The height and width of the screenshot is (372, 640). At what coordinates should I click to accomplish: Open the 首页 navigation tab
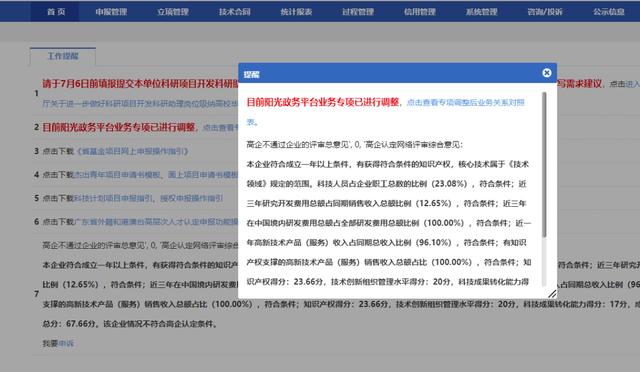pyautogui.click(x=56, y=12)
